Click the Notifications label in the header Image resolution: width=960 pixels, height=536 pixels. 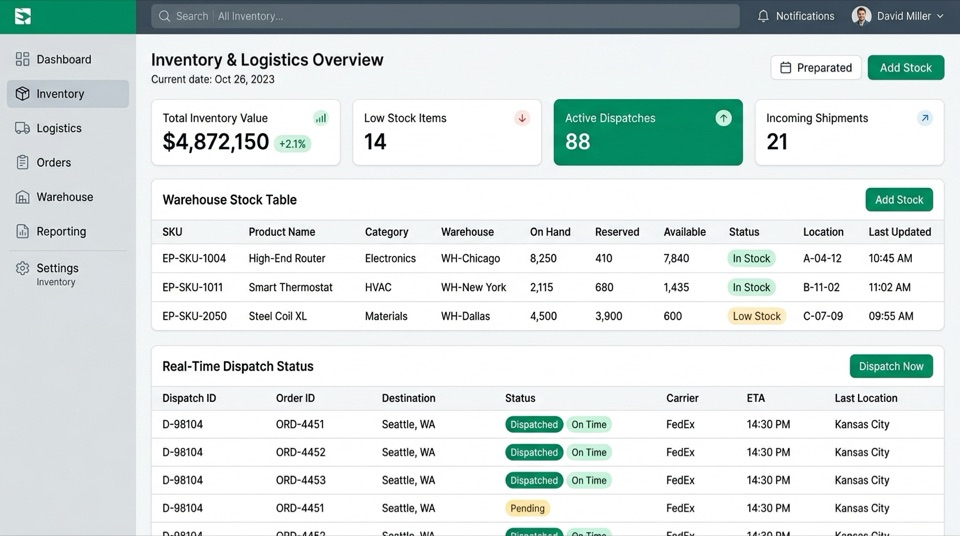click(x=804, y=17)
